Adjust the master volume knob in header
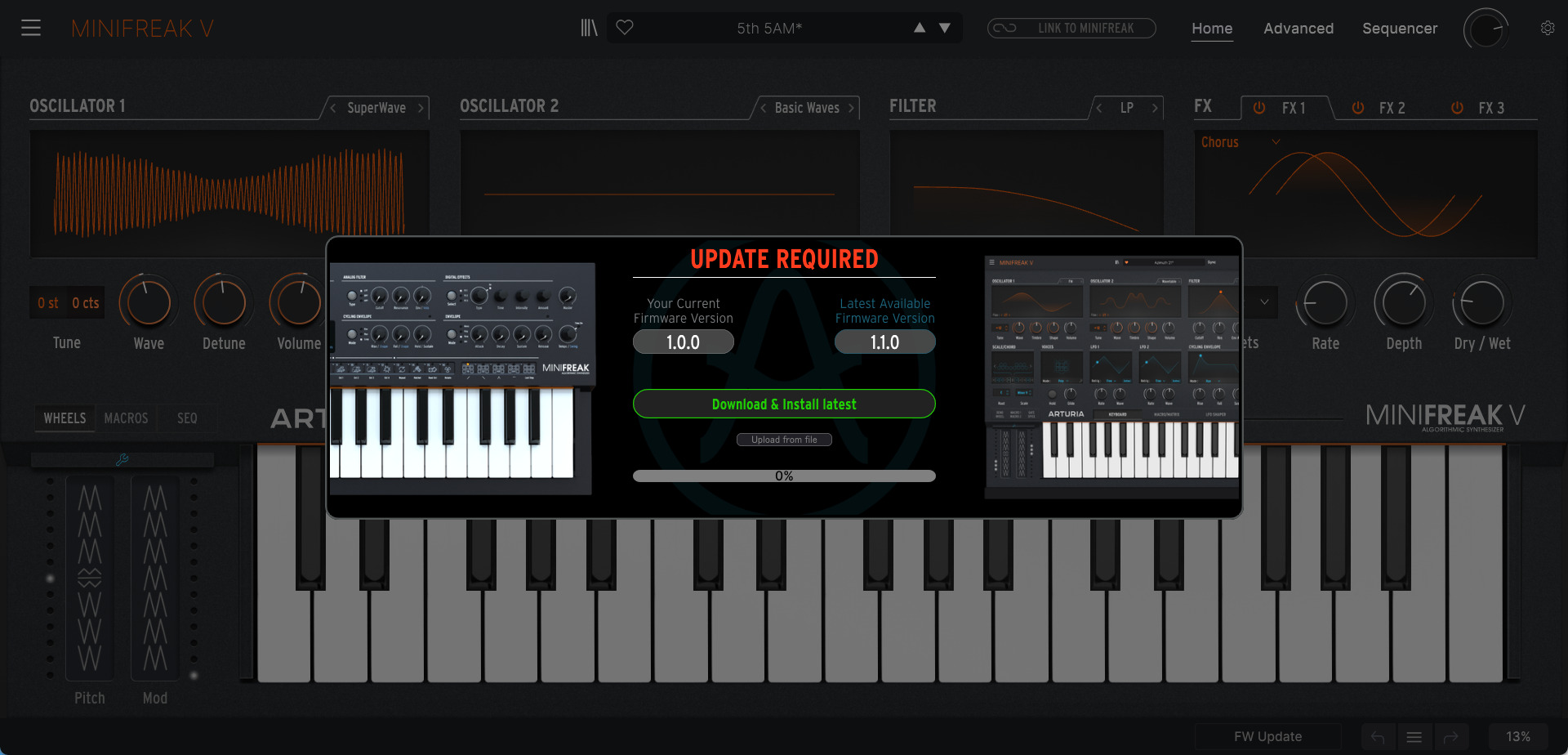Viewport: 1568px width, 755px height. click(x=1486, y=30)
